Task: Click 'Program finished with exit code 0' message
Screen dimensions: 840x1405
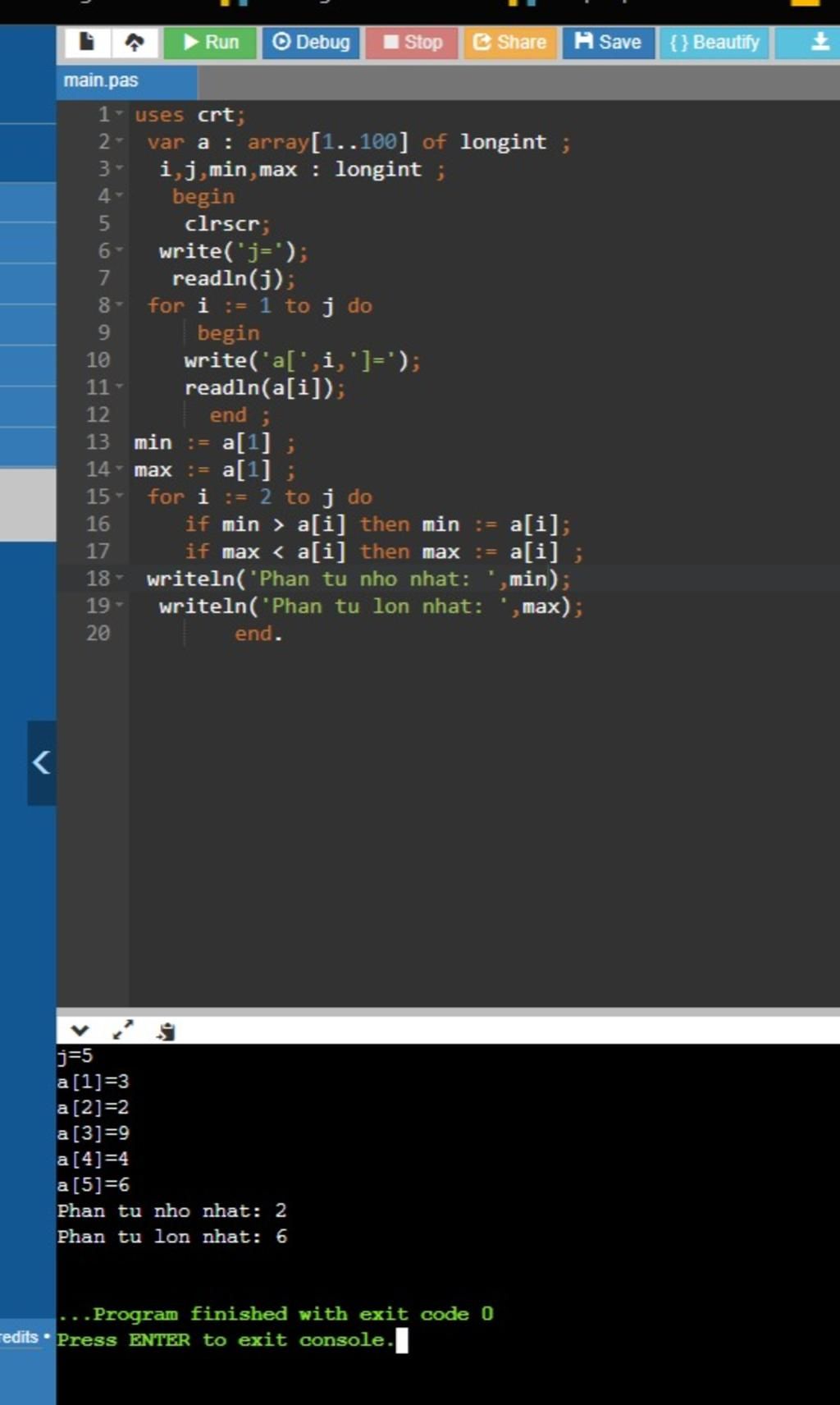Action: [275, 1313]
